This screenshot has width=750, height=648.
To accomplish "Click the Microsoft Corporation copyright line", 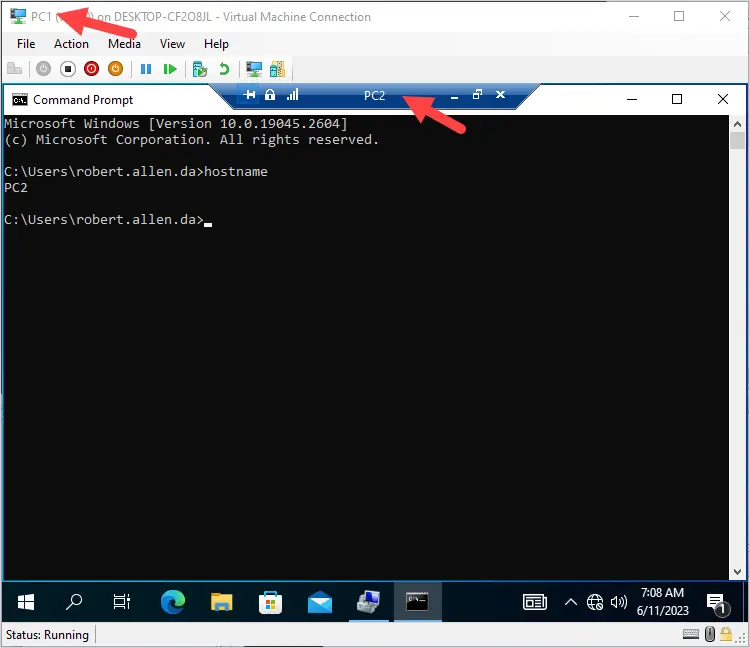I will pyautogui.click(x=191, y=140).
